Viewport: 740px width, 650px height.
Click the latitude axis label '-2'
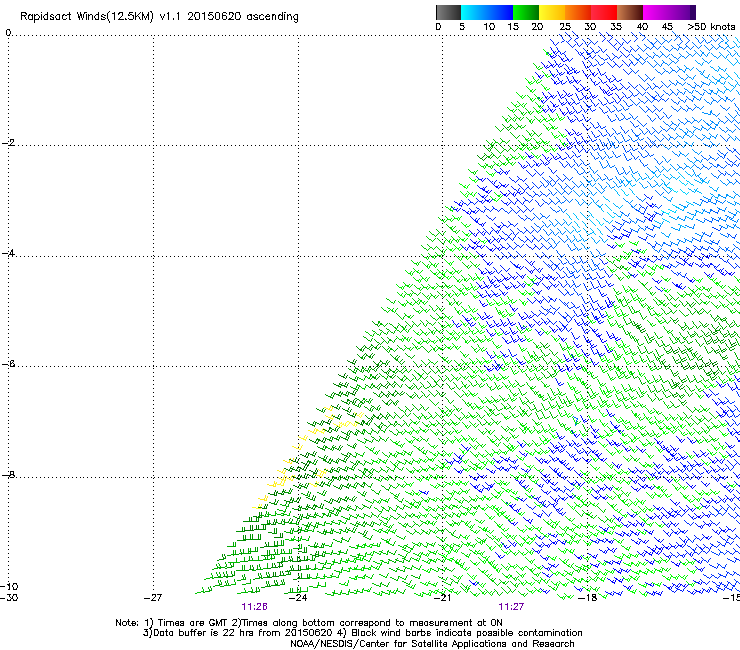click(x=8, y=143)
